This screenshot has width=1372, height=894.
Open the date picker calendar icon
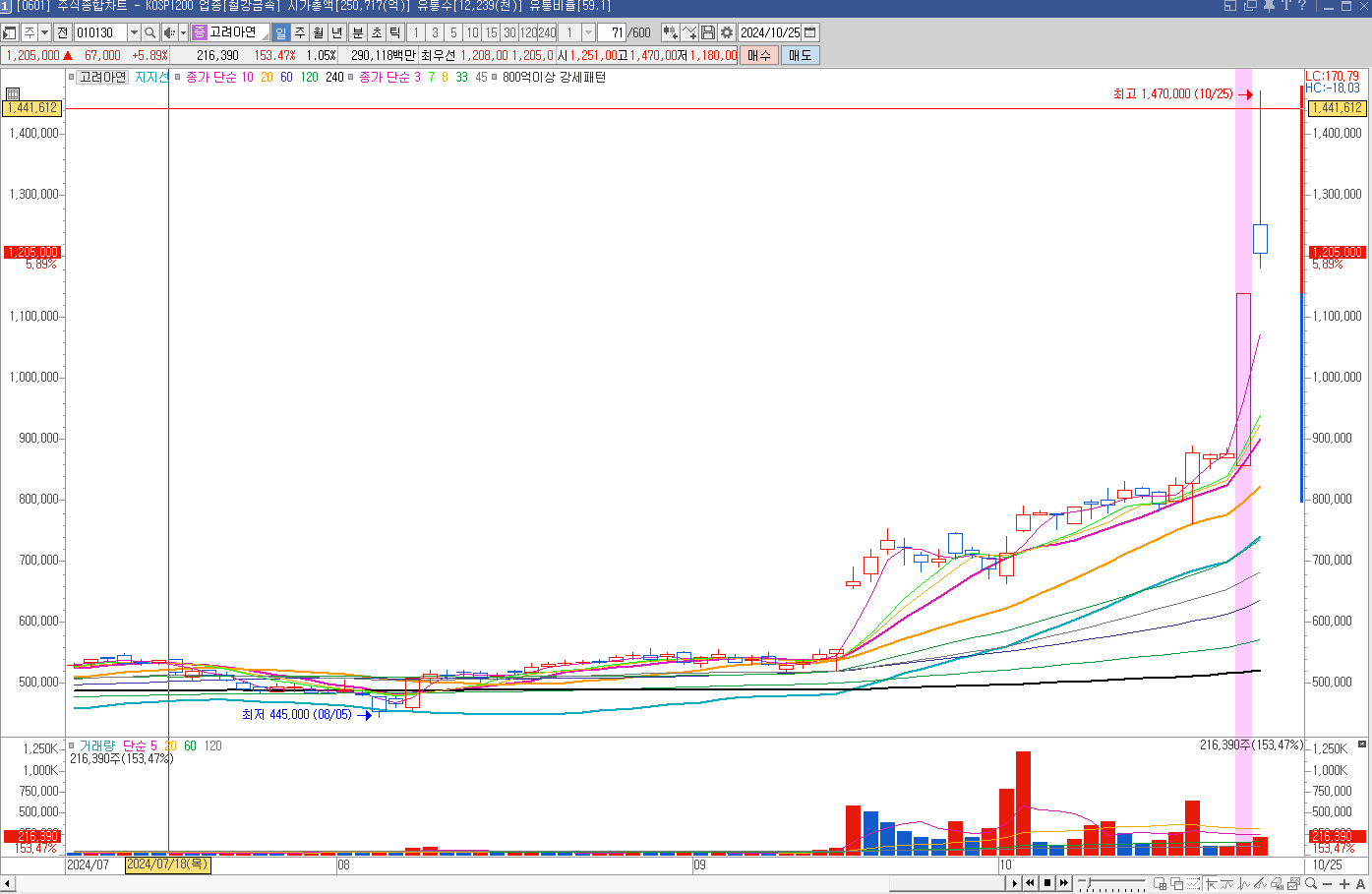tap(810, 32)
